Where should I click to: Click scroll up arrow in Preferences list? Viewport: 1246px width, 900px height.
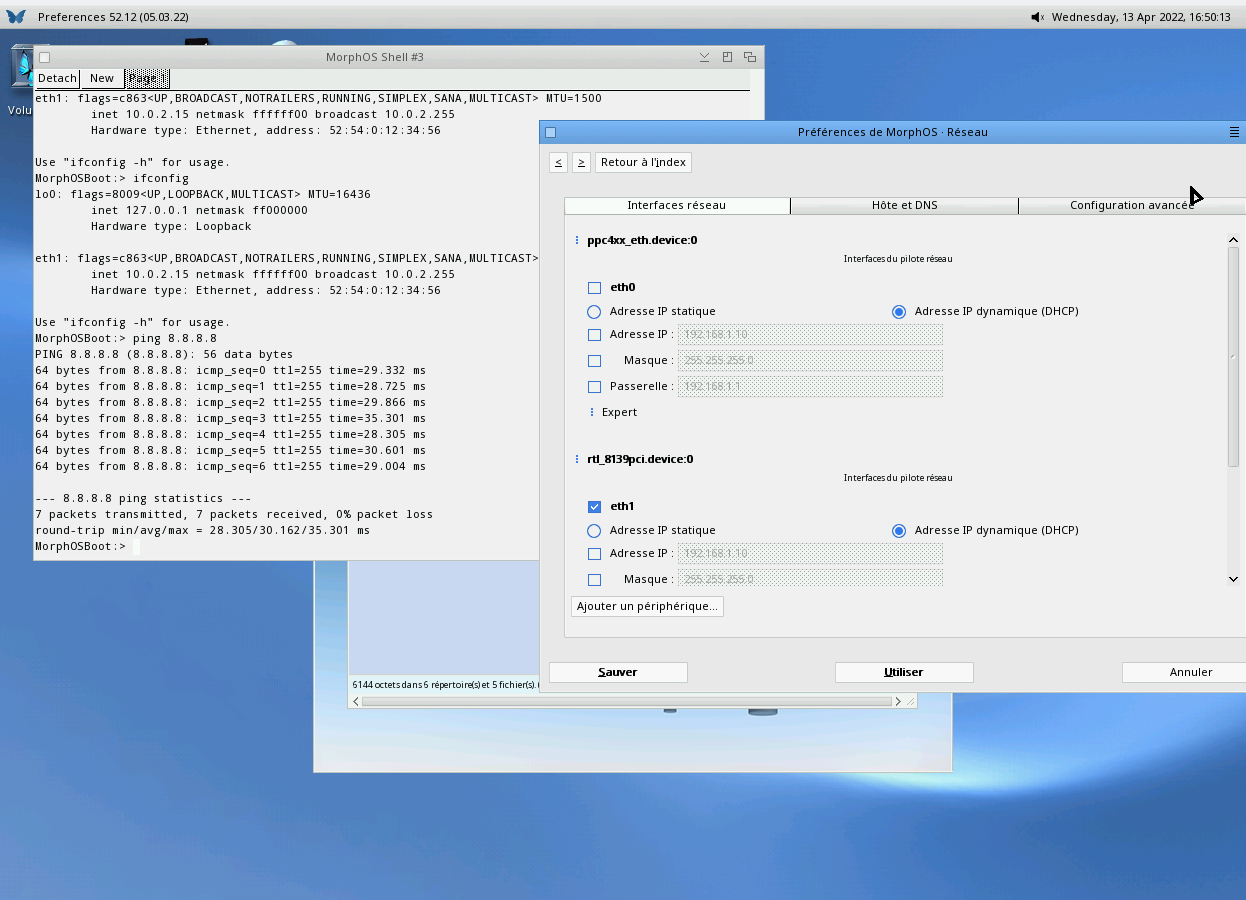1233,240
